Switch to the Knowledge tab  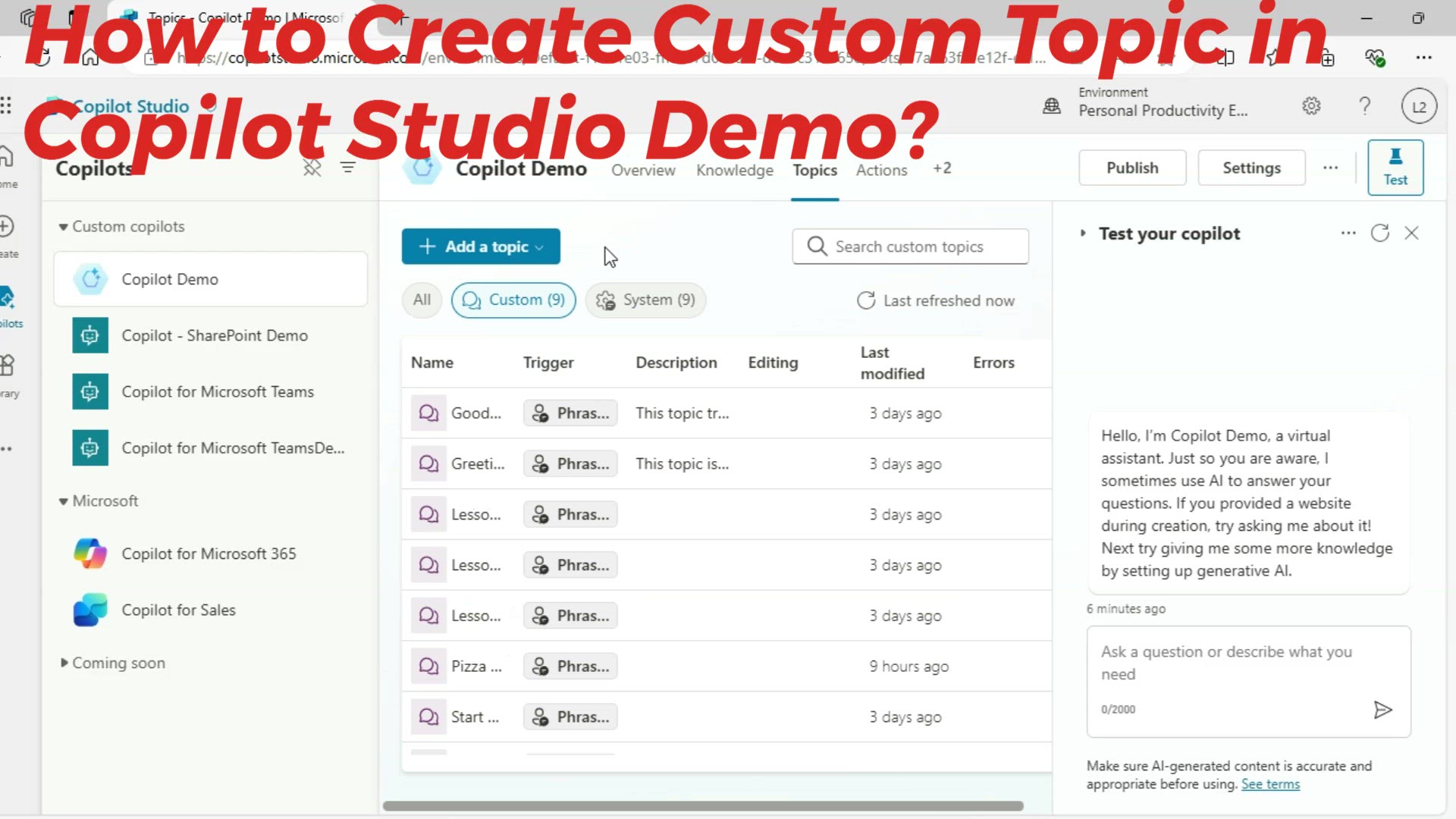click(735, 170)
